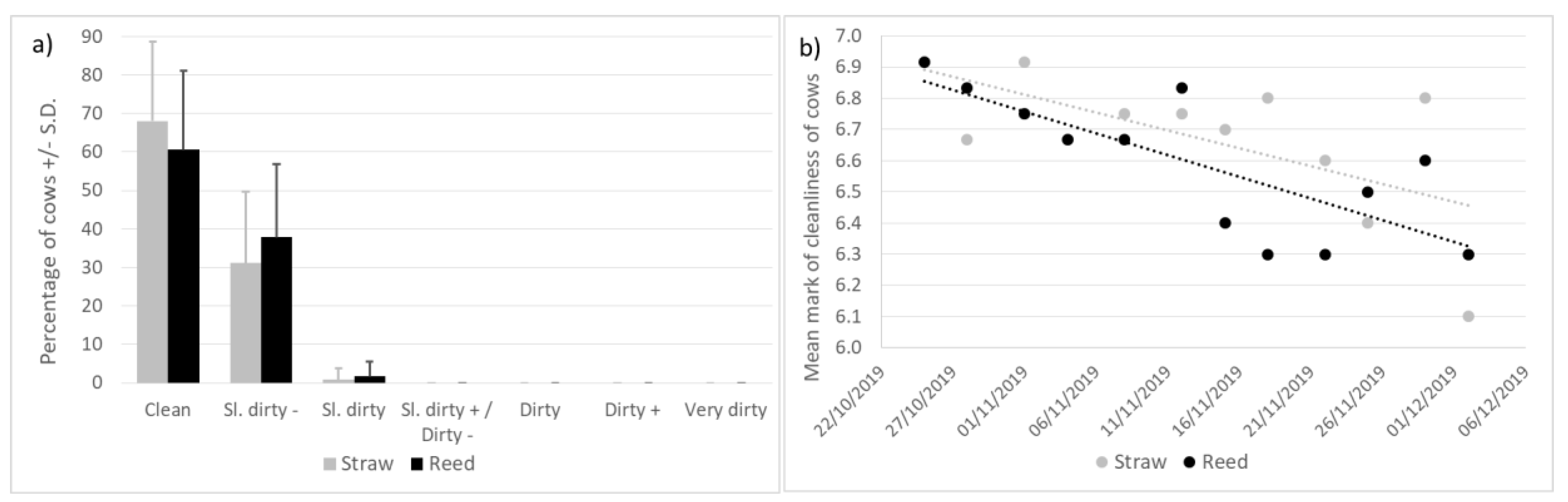Click the gray Straw legend circle in chart b

pyautogui.click(x=1102, y=462)
